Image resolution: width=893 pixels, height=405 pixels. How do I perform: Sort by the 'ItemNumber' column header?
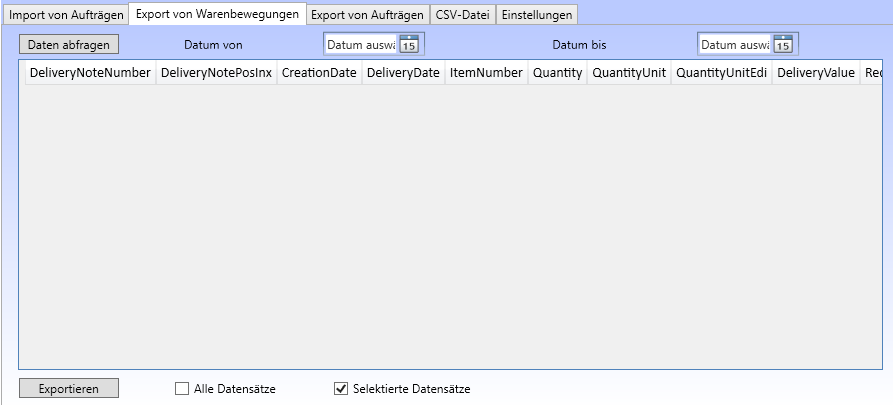486,73
